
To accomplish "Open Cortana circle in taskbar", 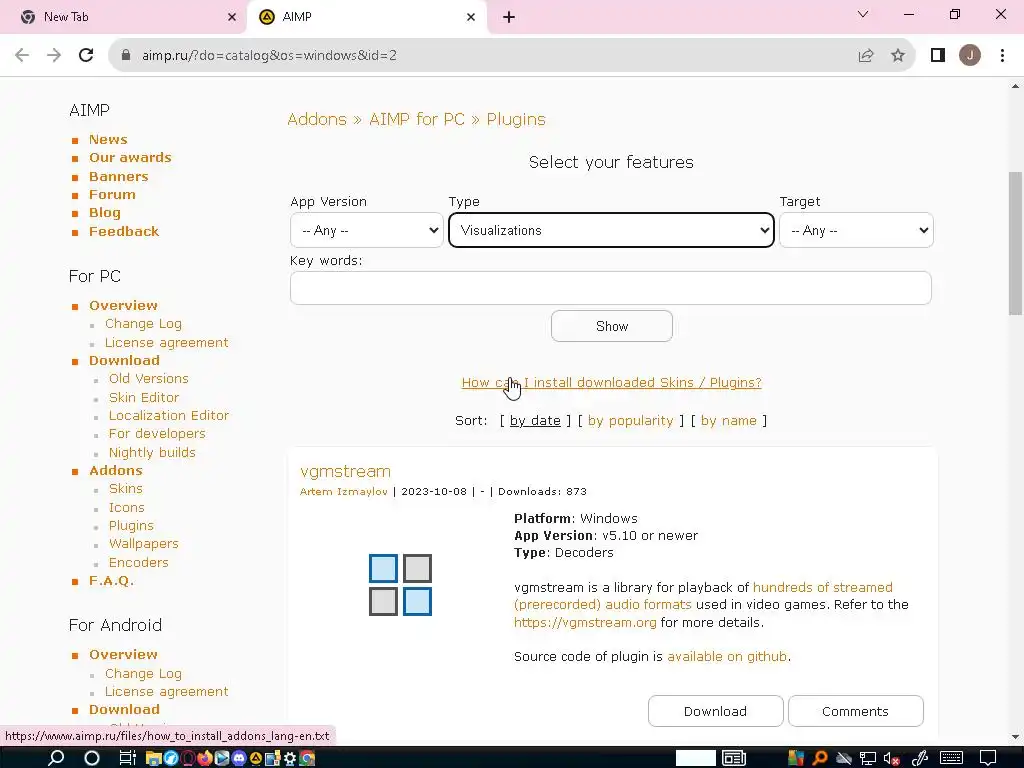I will pyautogui.click(x=92, y=758).
